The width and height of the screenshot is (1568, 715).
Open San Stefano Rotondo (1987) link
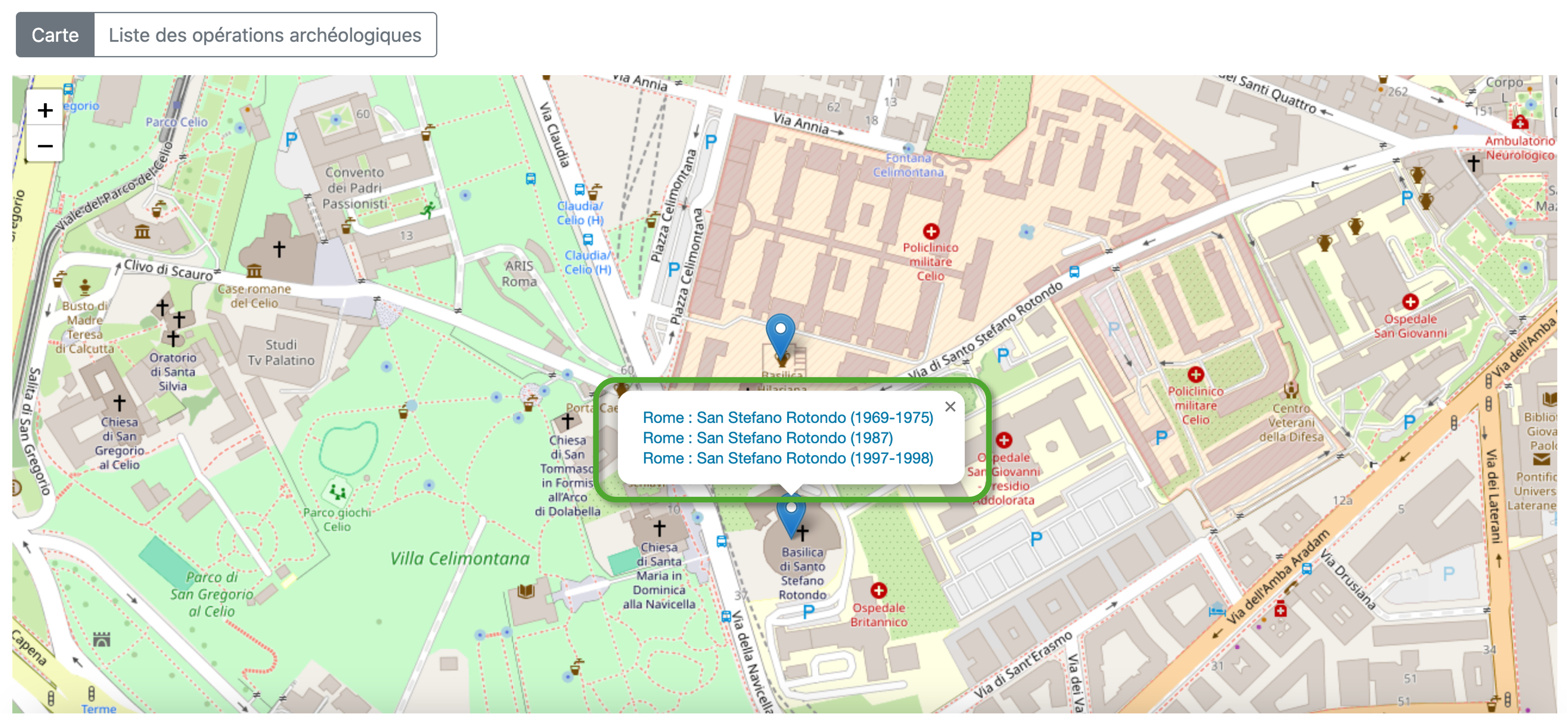tap(767, 438)
